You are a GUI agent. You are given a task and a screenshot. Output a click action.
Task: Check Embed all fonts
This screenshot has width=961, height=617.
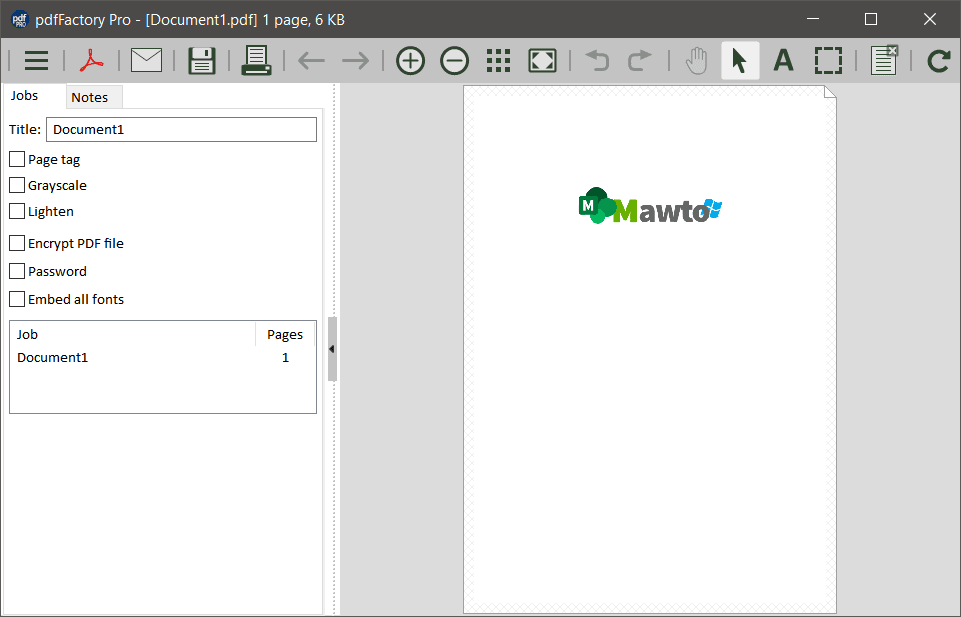pyautogui.click(x=17, y=299)
